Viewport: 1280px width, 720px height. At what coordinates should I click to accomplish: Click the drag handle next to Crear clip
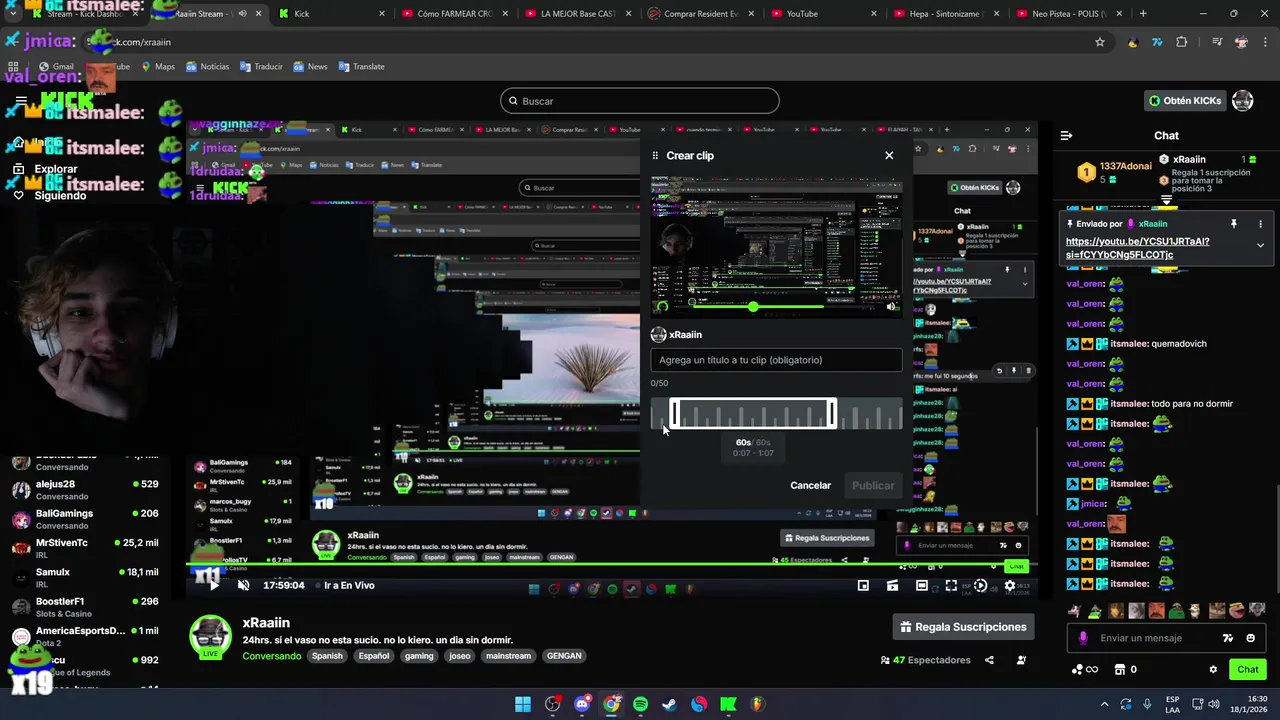[x=655, y=155]
